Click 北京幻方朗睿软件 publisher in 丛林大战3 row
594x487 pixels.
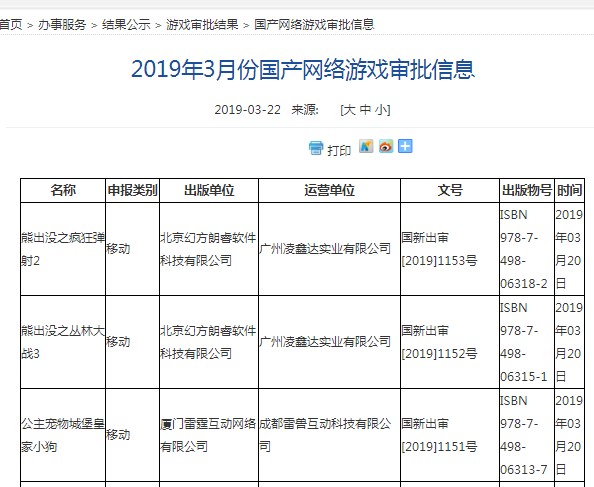(x=208, y=342)
